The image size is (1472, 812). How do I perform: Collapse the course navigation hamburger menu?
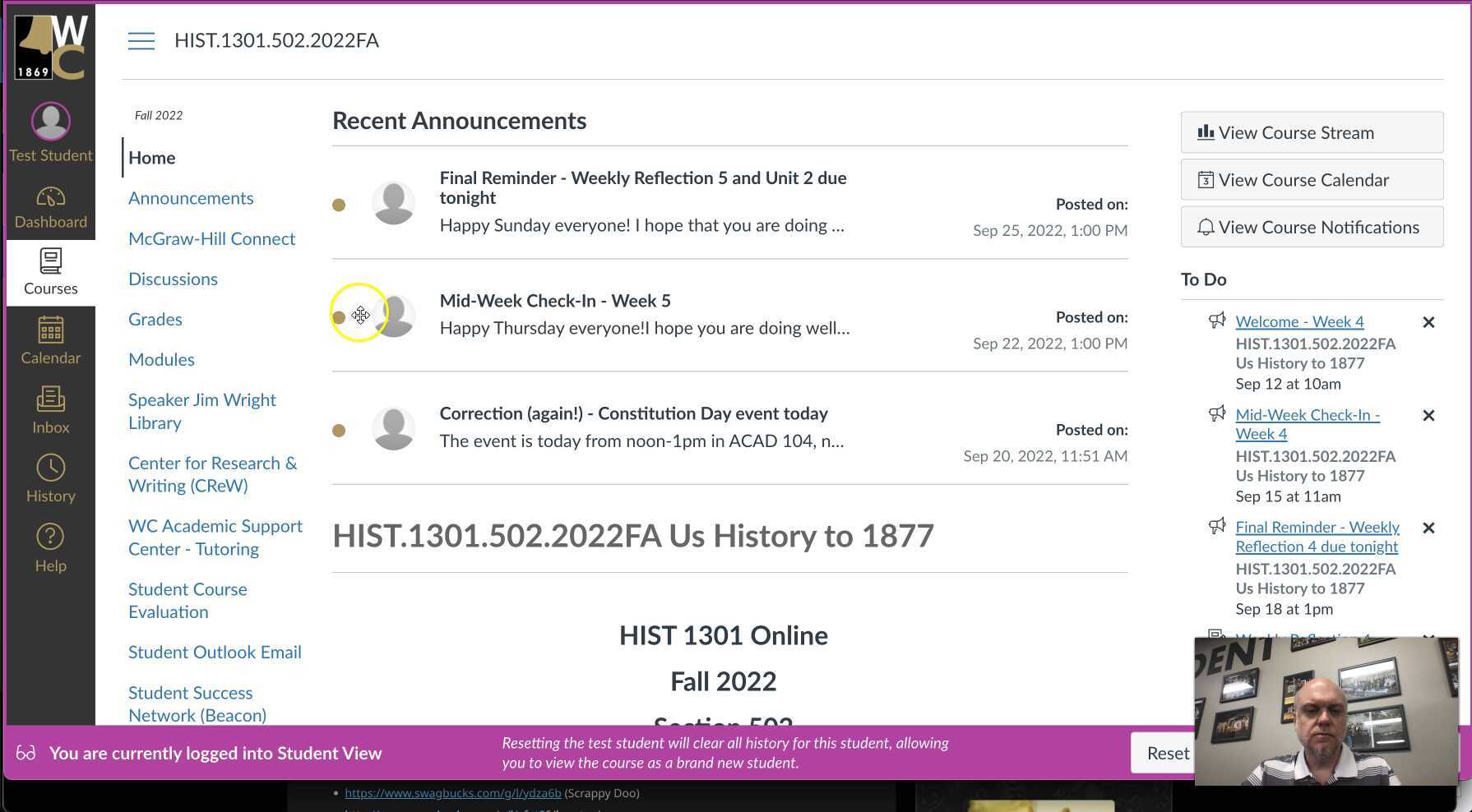141,41
